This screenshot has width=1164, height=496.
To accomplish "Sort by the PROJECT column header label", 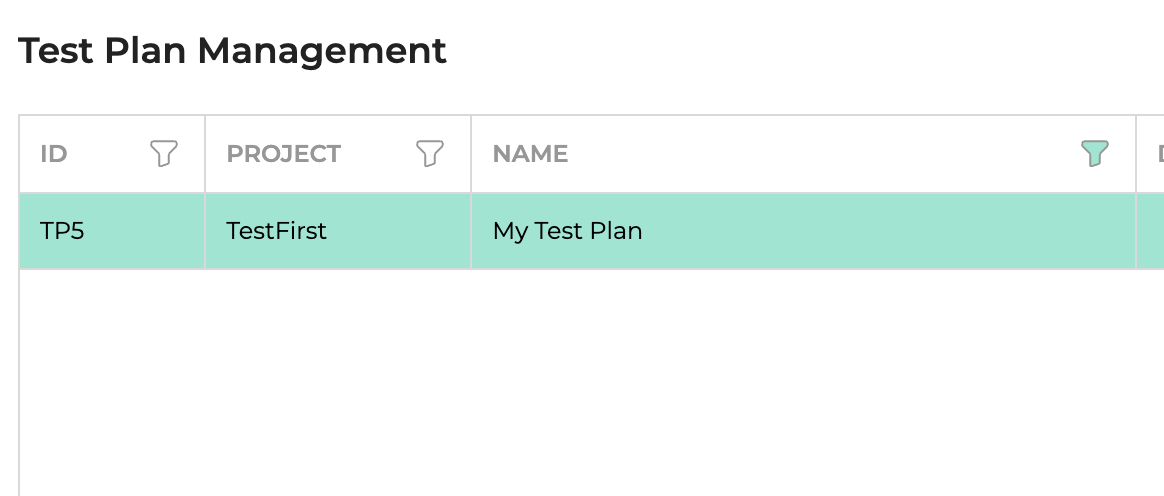I will (284, 154).
